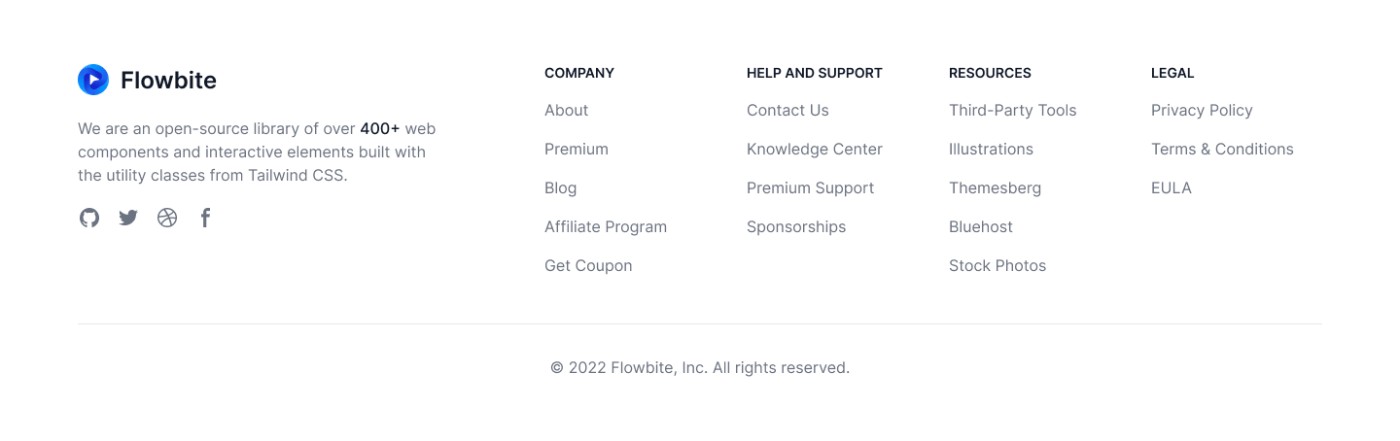Open the Twitter bird icon
Viewport: 1400px width, 441px height.
128,217
